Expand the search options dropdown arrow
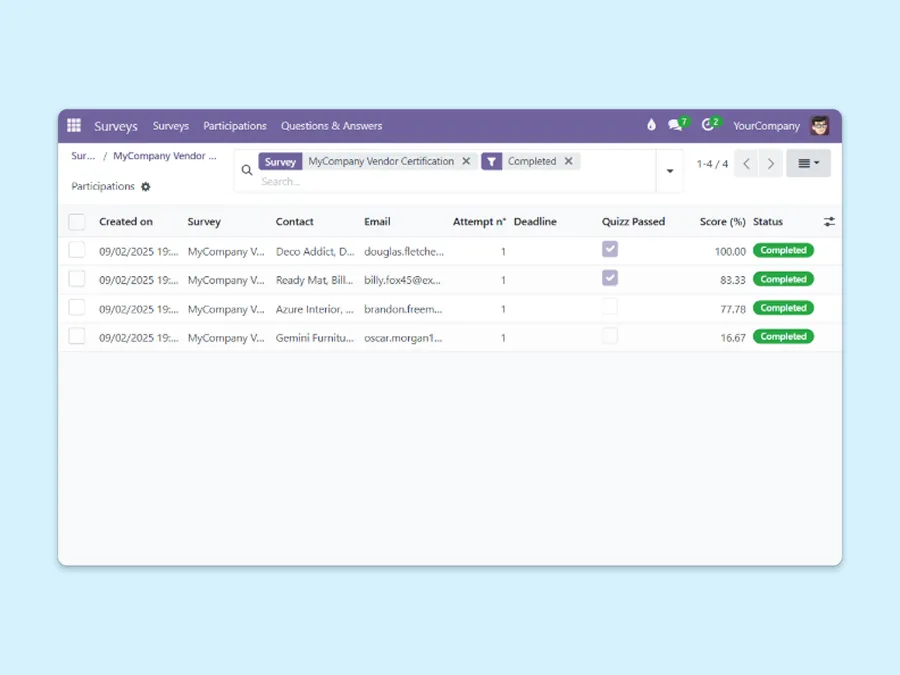The height and width of the screenshot is (675, 900). click(670, 171)
